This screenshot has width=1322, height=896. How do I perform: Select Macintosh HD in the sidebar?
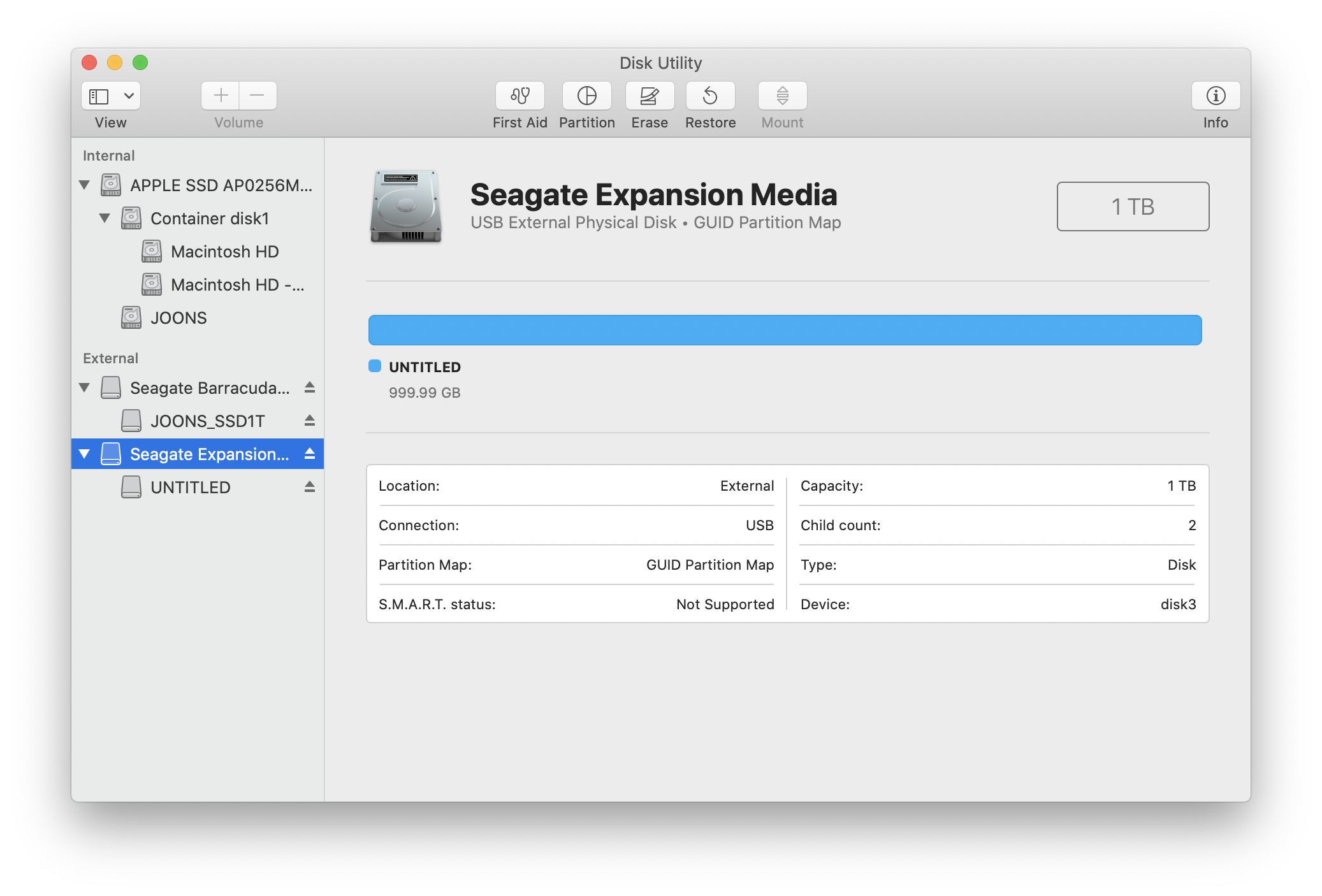224,252
